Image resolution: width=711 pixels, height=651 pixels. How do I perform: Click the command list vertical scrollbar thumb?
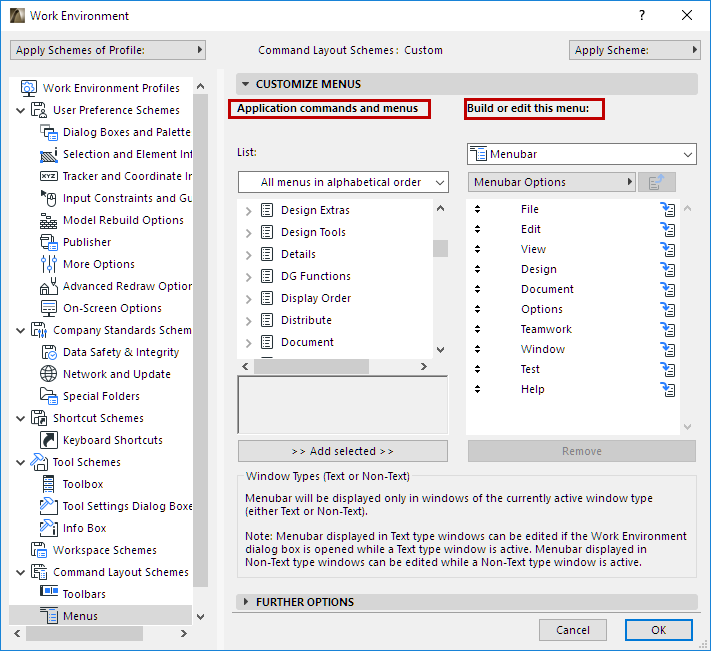click(x=440, y=248)
